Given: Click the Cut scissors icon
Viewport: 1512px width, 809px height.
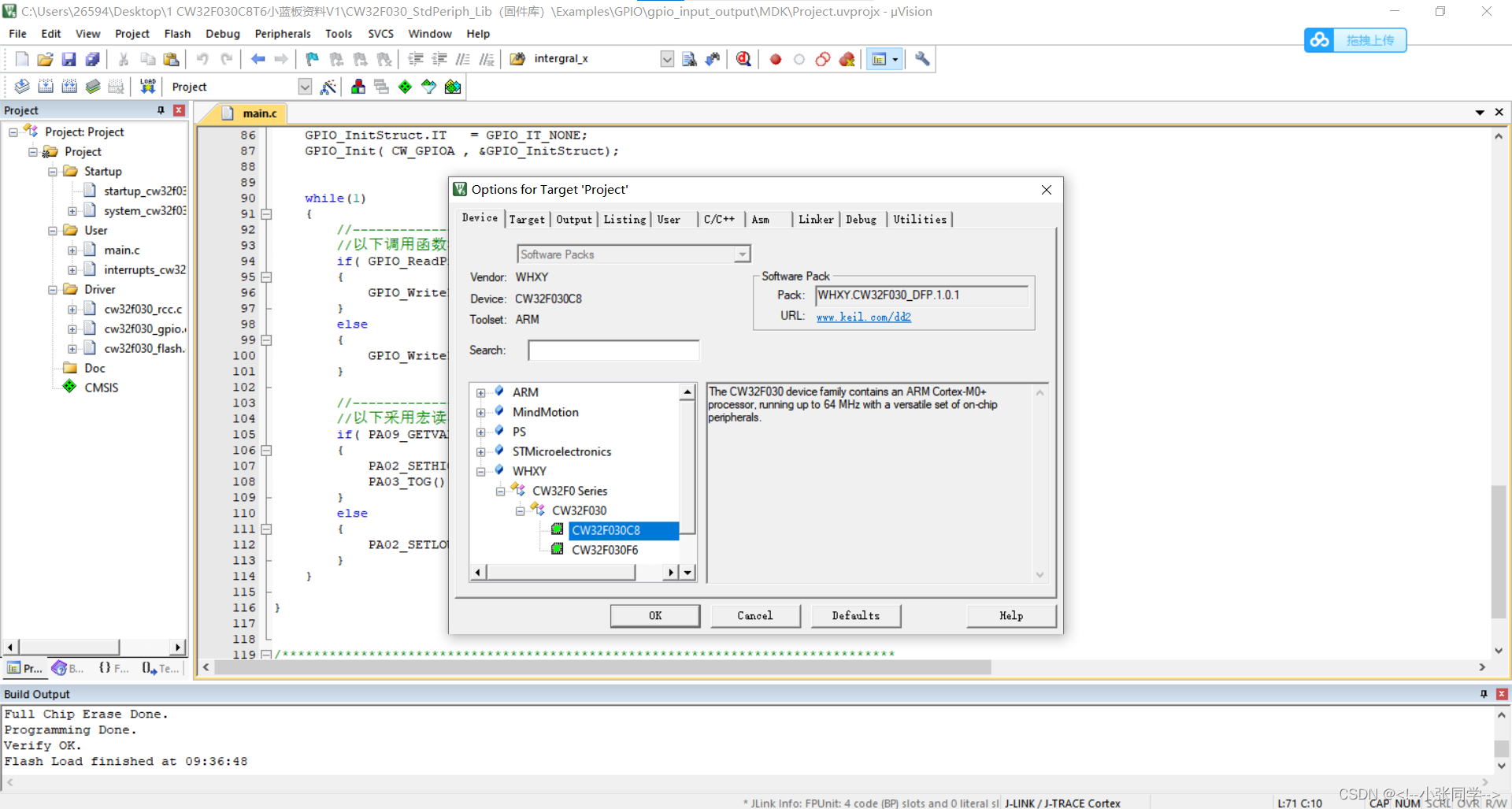Looking at the screenshot, I should 124,59.
